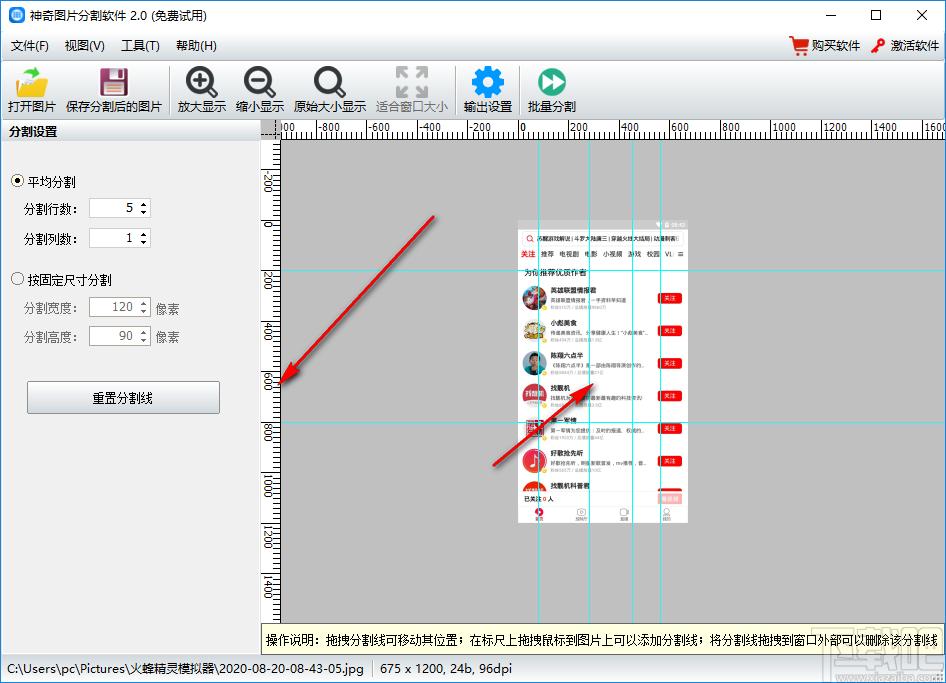Open the 帮助(H) menu
This screenshot has width=946, height=683.
click(196, 46)
